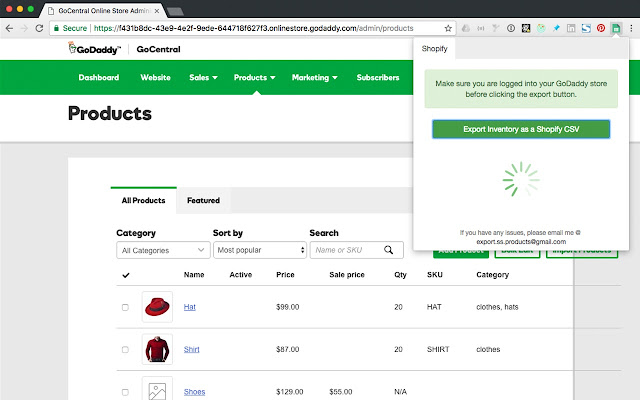Click the Qty column header
This screenshot has width=640, height=400.
point(400,275)
